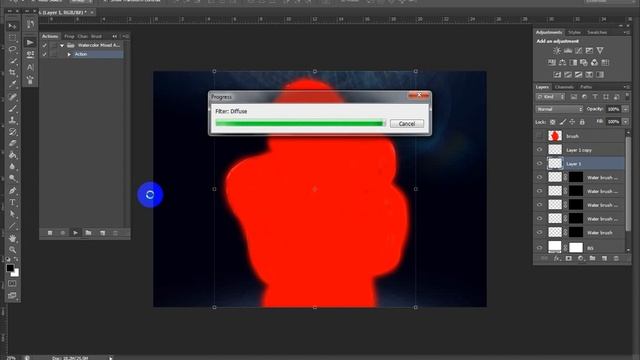This screenshot has width=640, height=360.
Task: Switch to the Styles tab
Action: coord(574,32)
